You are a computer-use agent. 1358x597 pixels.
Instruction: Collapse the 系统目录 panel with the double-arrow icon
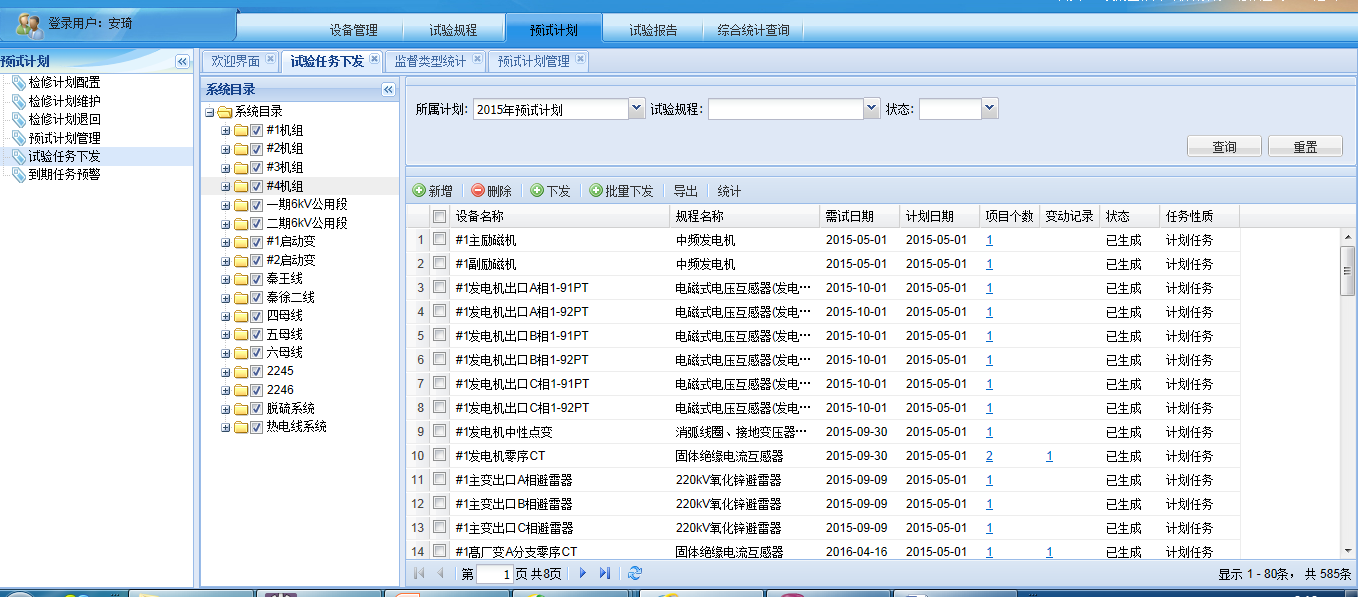tap(389, 90)
